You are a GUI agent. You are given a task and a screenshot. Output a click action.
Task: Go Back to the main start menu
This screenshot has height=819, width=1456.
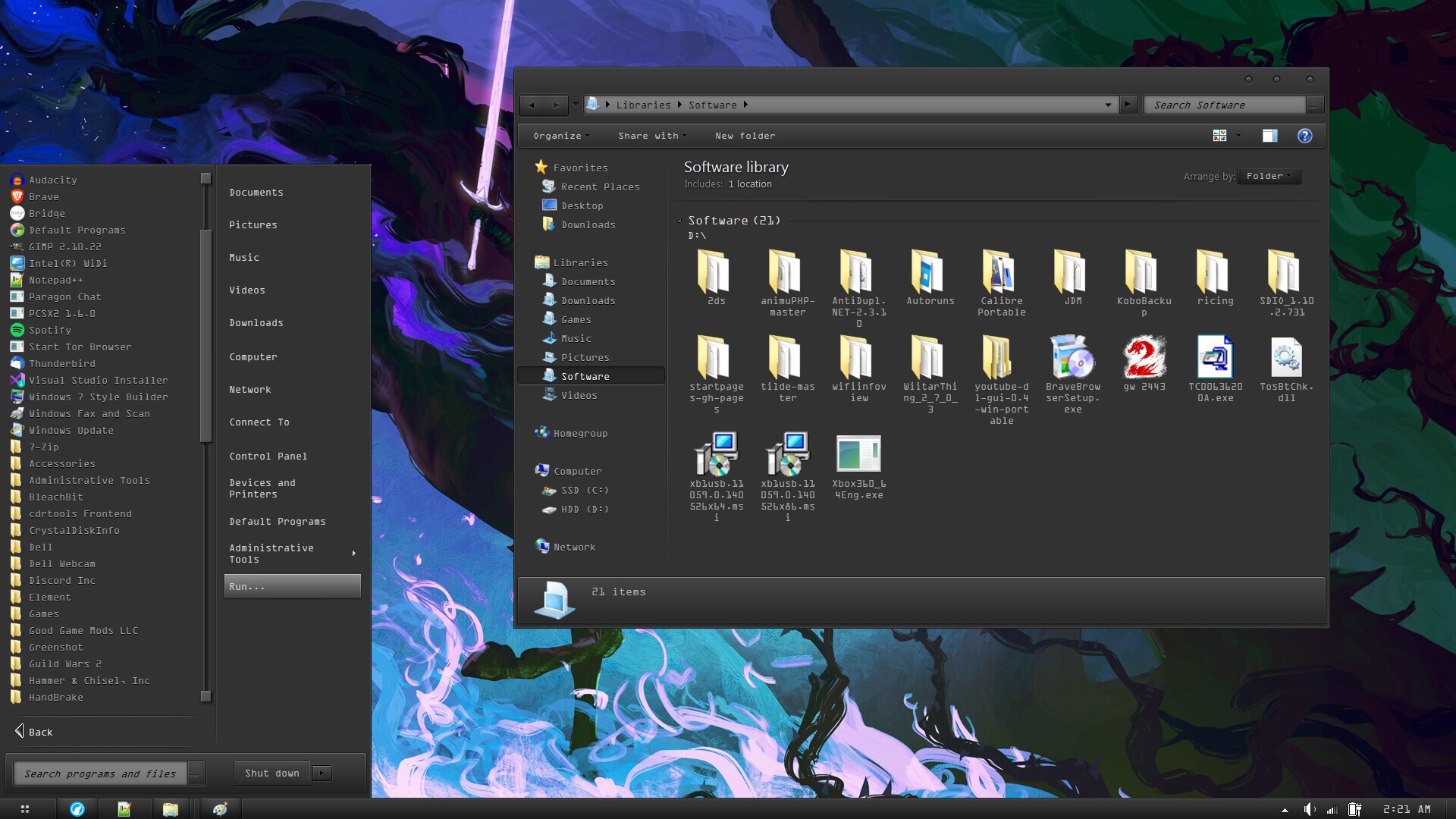[x=34, y=732]
